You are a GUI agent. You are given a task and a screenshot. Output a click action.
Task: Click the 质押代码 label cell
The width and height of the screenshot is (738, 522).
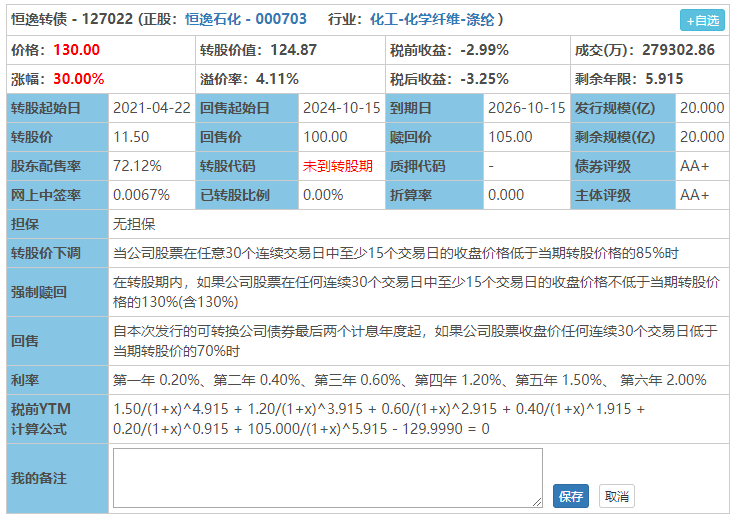pos(434,166)
